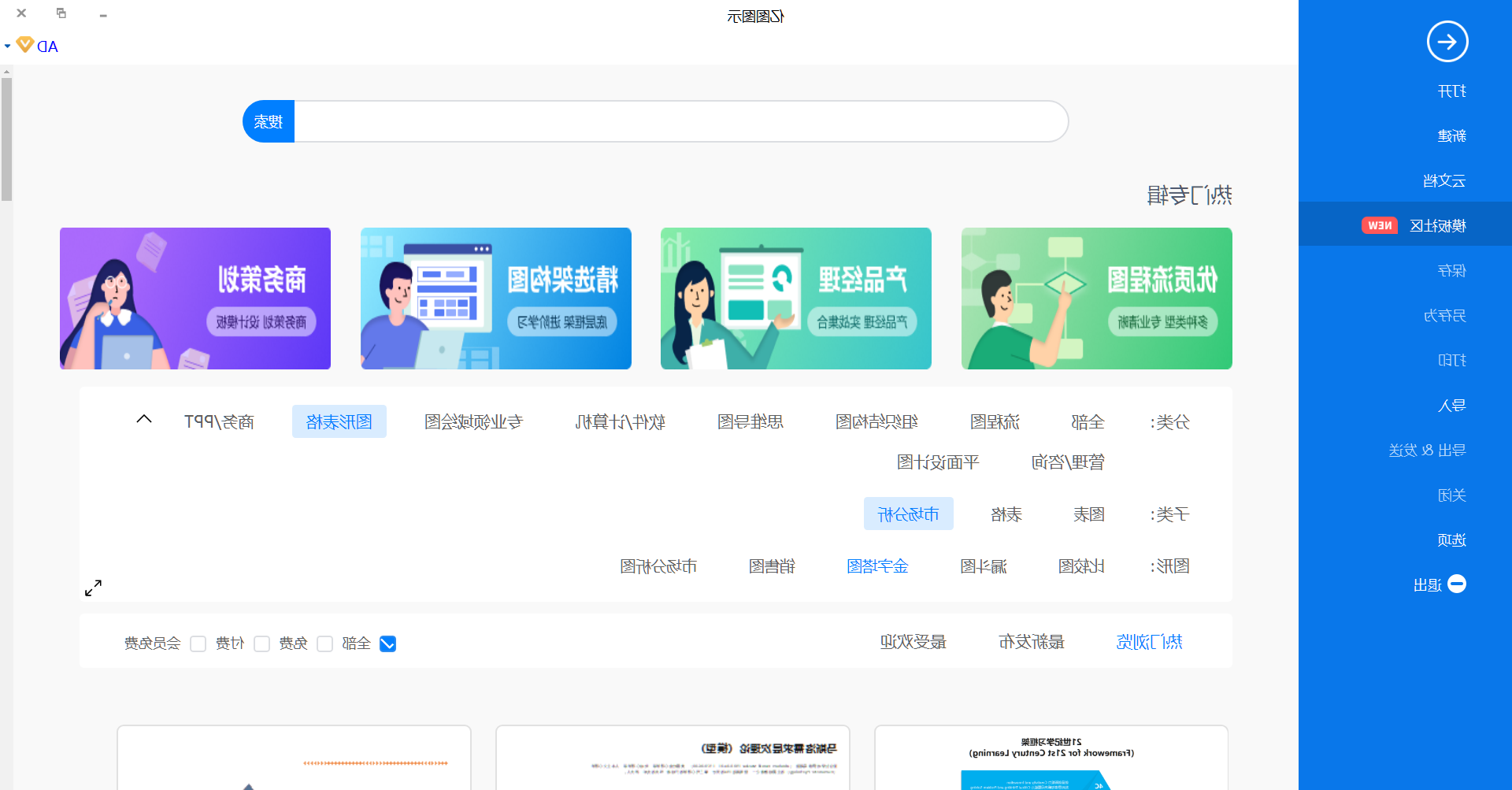
Task: Select the 全部 category filter
Action: coord(1088,422)
